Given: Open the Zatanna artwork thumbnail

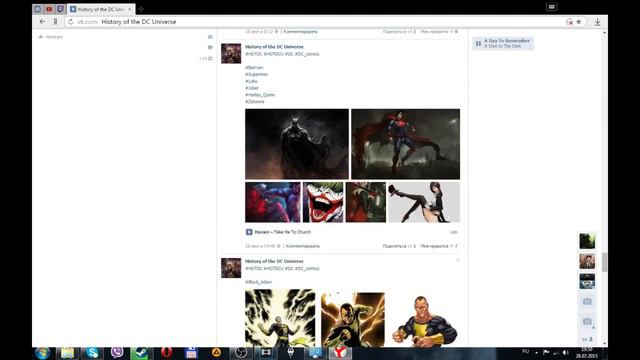Looking at the screenshot, I should coord(424,202).
